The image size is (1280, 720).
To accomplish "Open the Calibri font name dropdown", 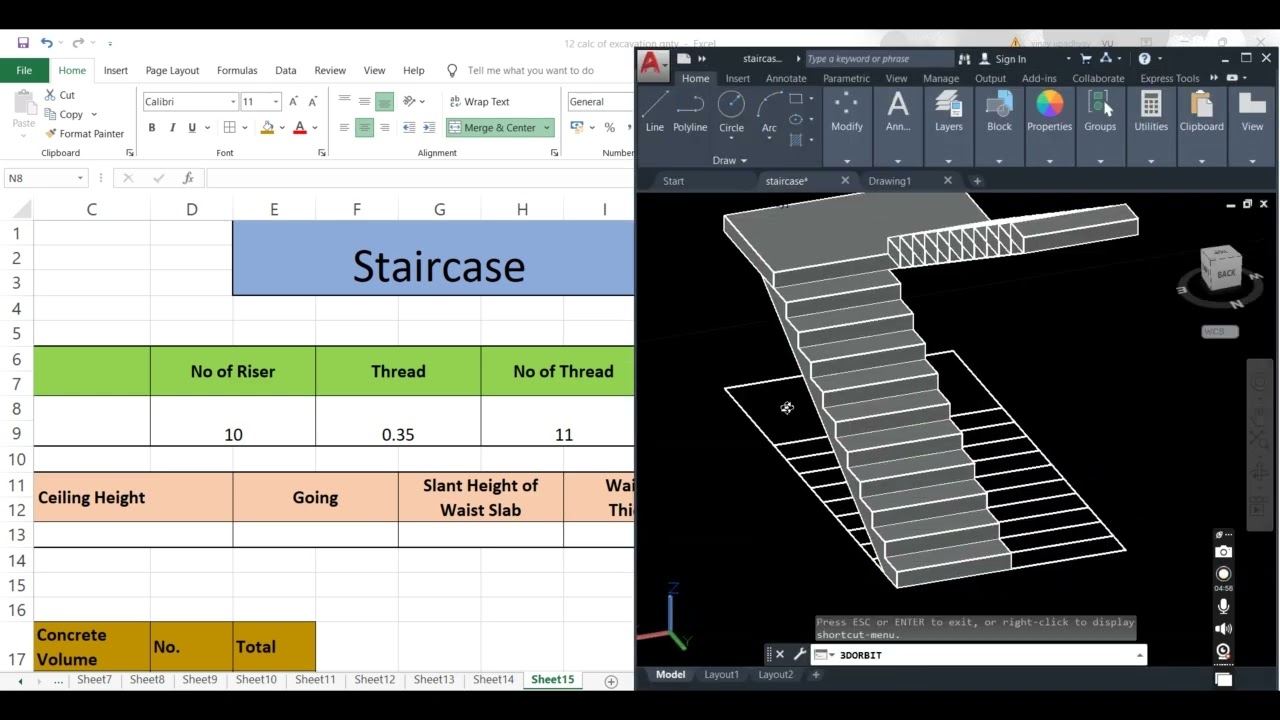I will pyautogui.click(x=233, y=102).
